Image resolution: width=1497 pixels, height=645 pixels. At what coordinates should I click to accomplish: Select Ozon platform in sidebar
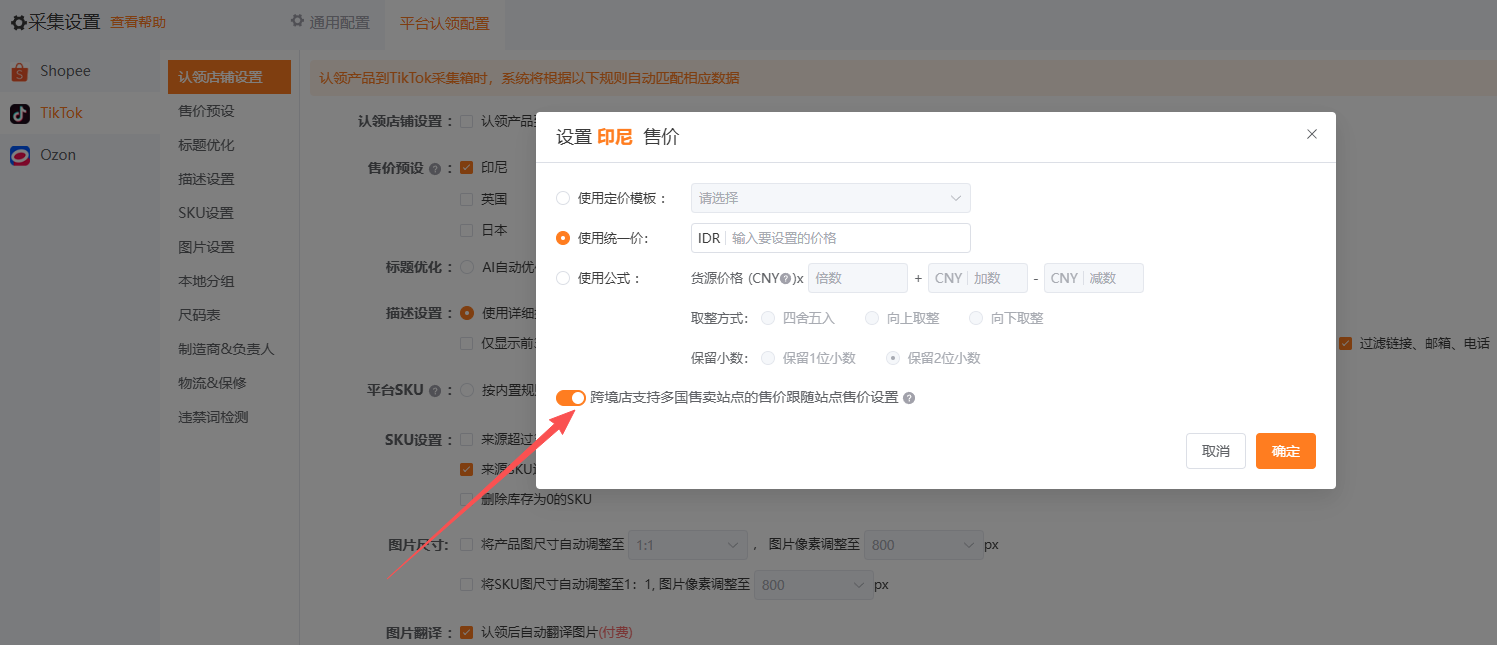tap(80, 156)
